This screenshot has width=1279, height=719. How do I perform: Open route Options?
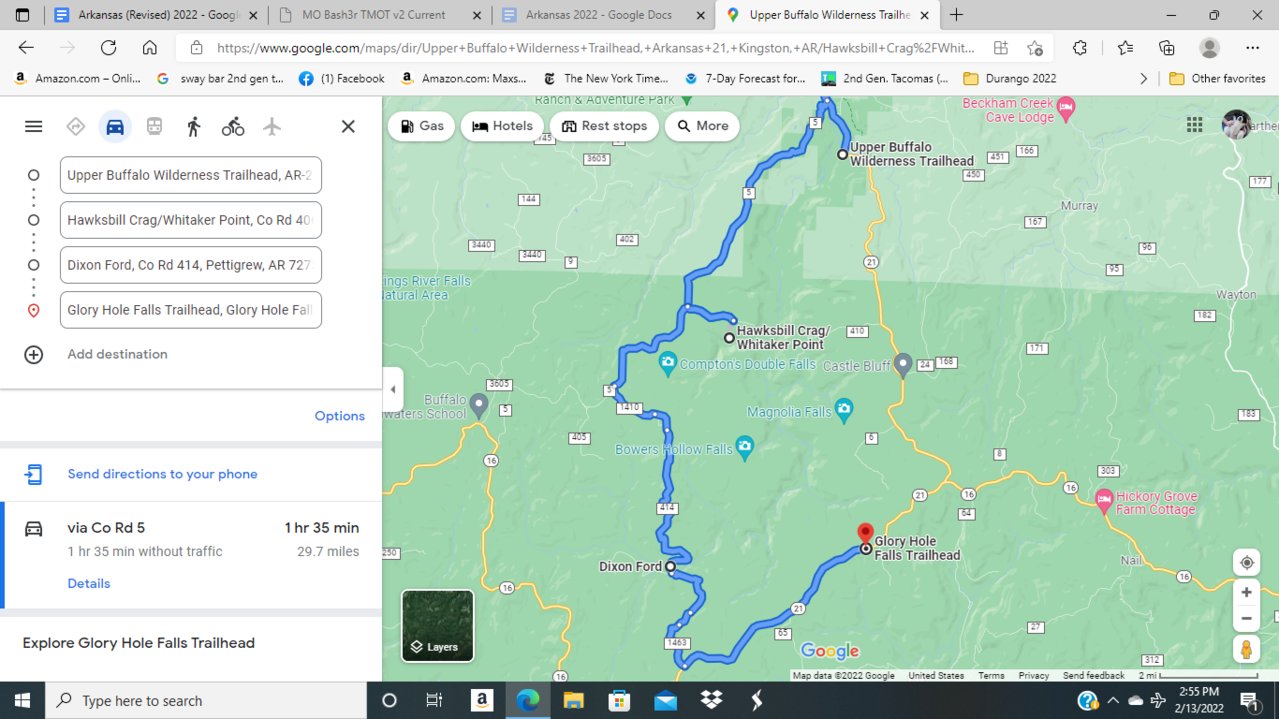340,416
